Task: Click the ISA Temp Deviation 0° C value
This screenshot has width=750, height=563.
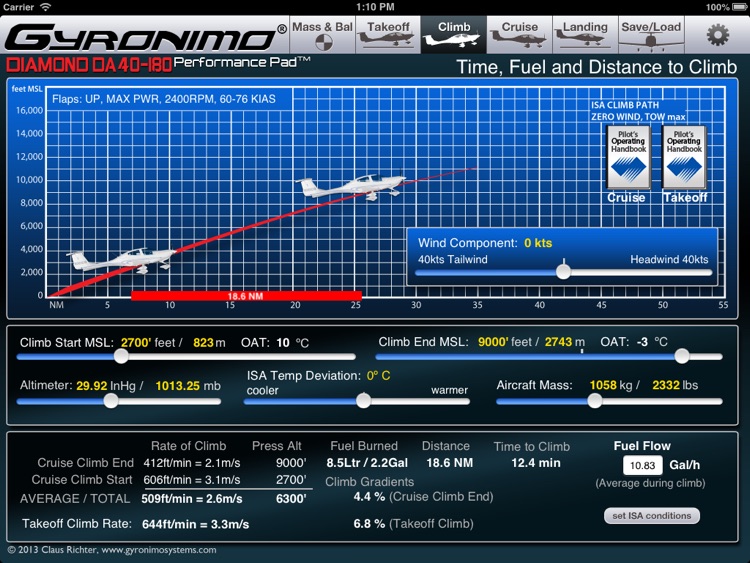Action: pos(378,375)
